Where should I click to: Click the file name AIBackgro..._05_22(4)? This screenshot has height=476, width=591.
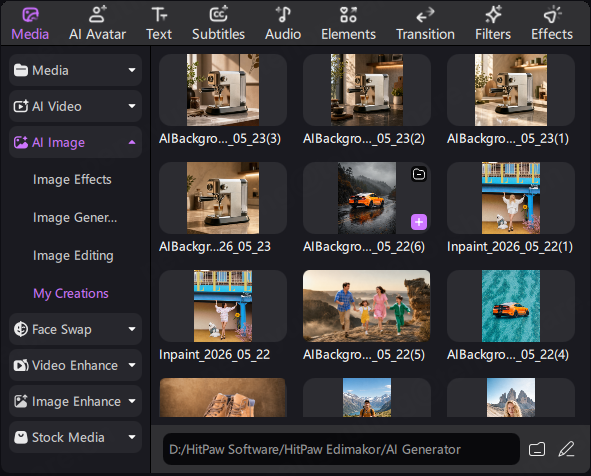[x=508, y=355]
